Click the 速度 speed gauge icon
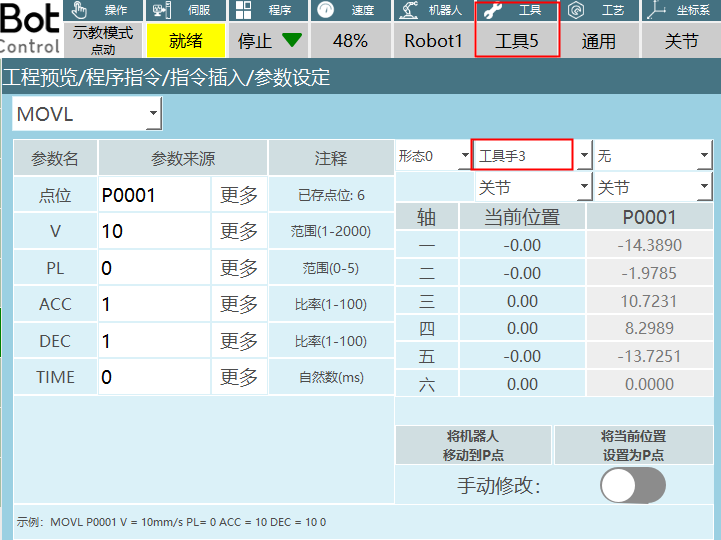The width and height of the screenshot is (721, 540). (325, 10)
